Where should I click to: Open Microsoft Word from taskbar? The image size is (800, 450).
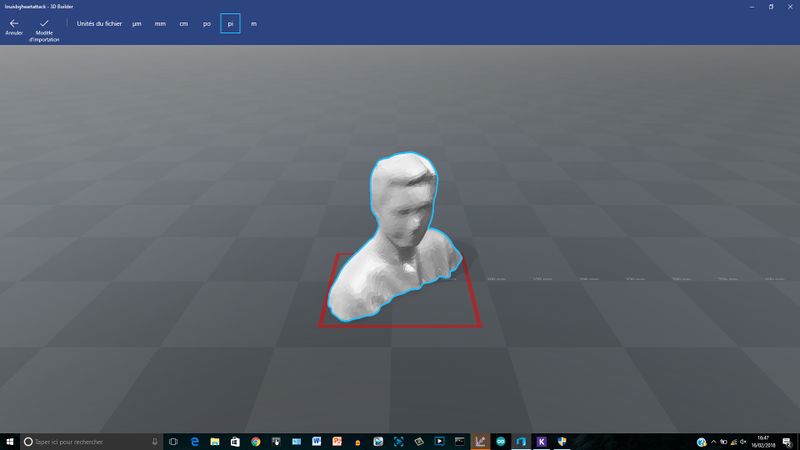click(x=317, y=441)
